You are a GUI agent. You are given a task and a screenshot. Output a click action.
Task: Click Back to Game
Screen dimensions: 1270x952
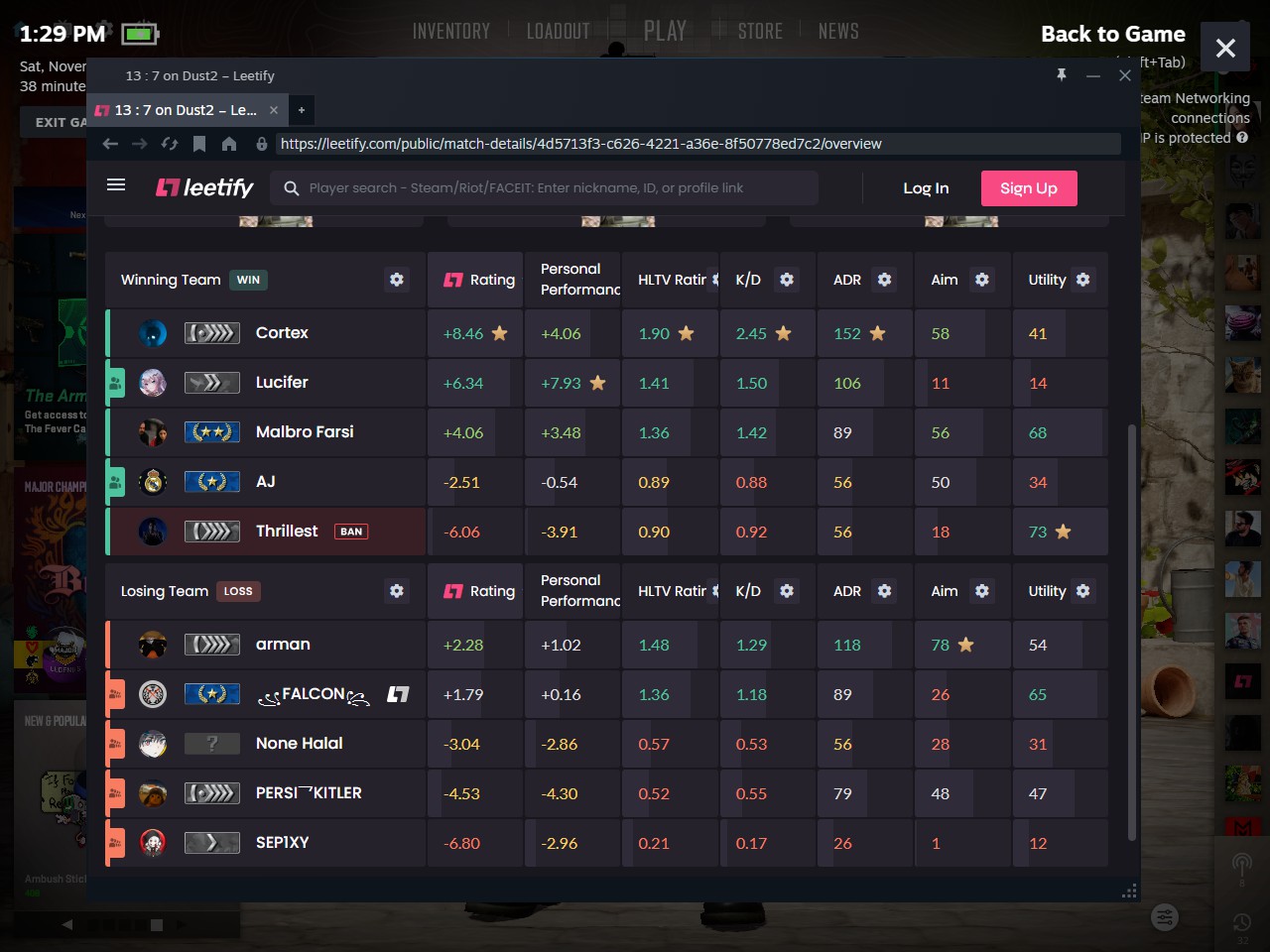pos(1113,34)
